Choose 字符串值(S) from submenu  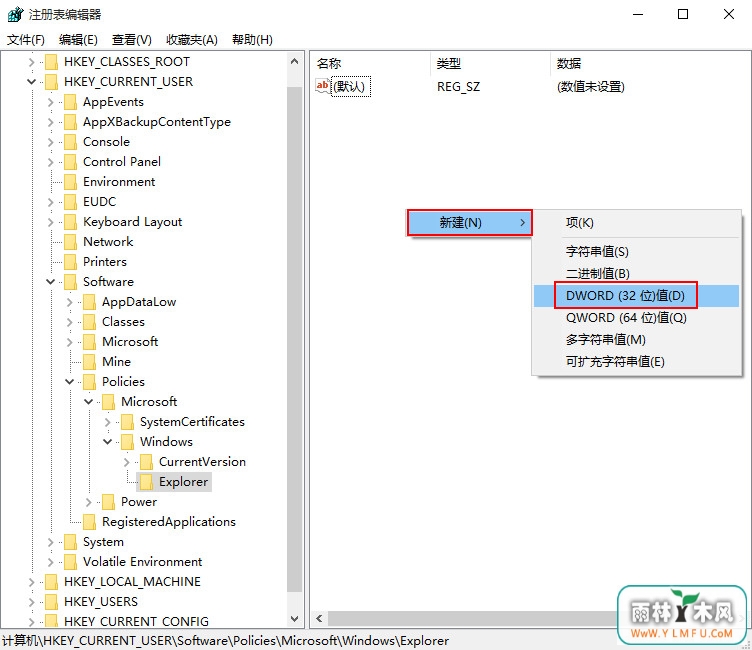[x=636, y=251]
